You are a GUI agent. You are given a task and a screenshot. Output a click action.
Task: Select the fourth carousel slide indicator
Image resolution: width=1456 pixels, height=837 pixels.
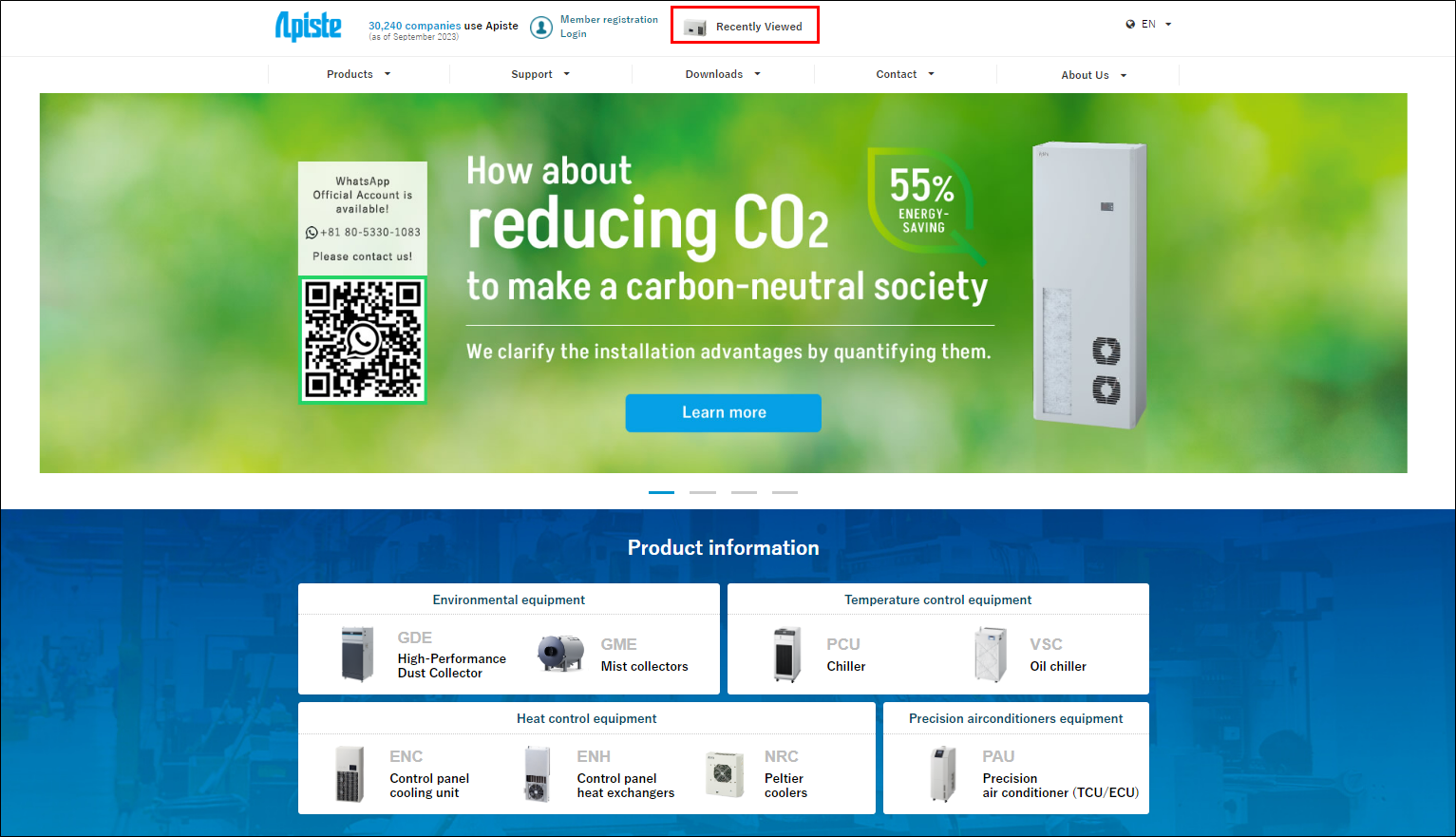coord(785,492)
